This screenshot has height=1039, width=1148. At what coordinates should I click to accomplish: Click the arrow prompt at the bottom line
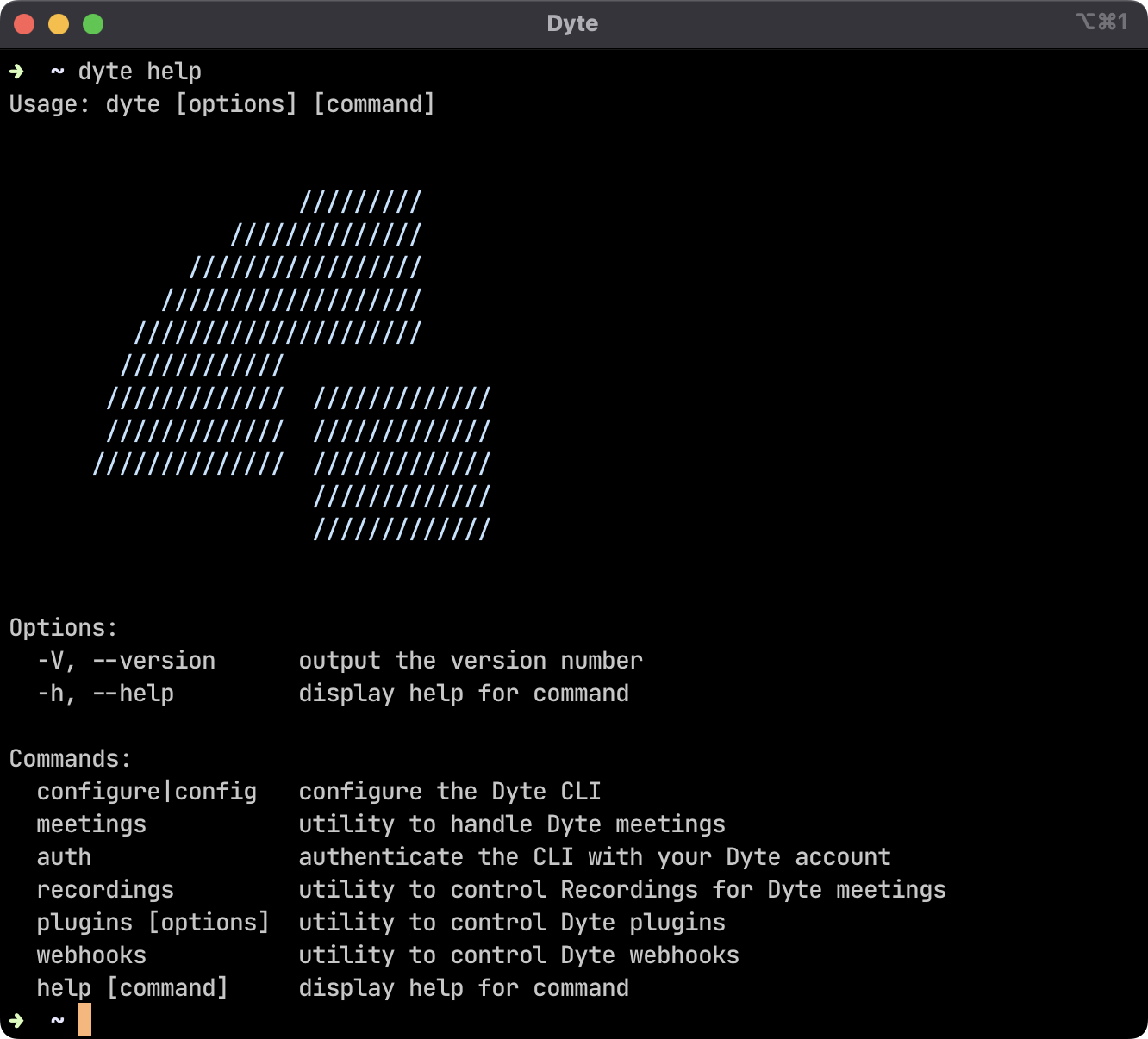click(18, 1019)
